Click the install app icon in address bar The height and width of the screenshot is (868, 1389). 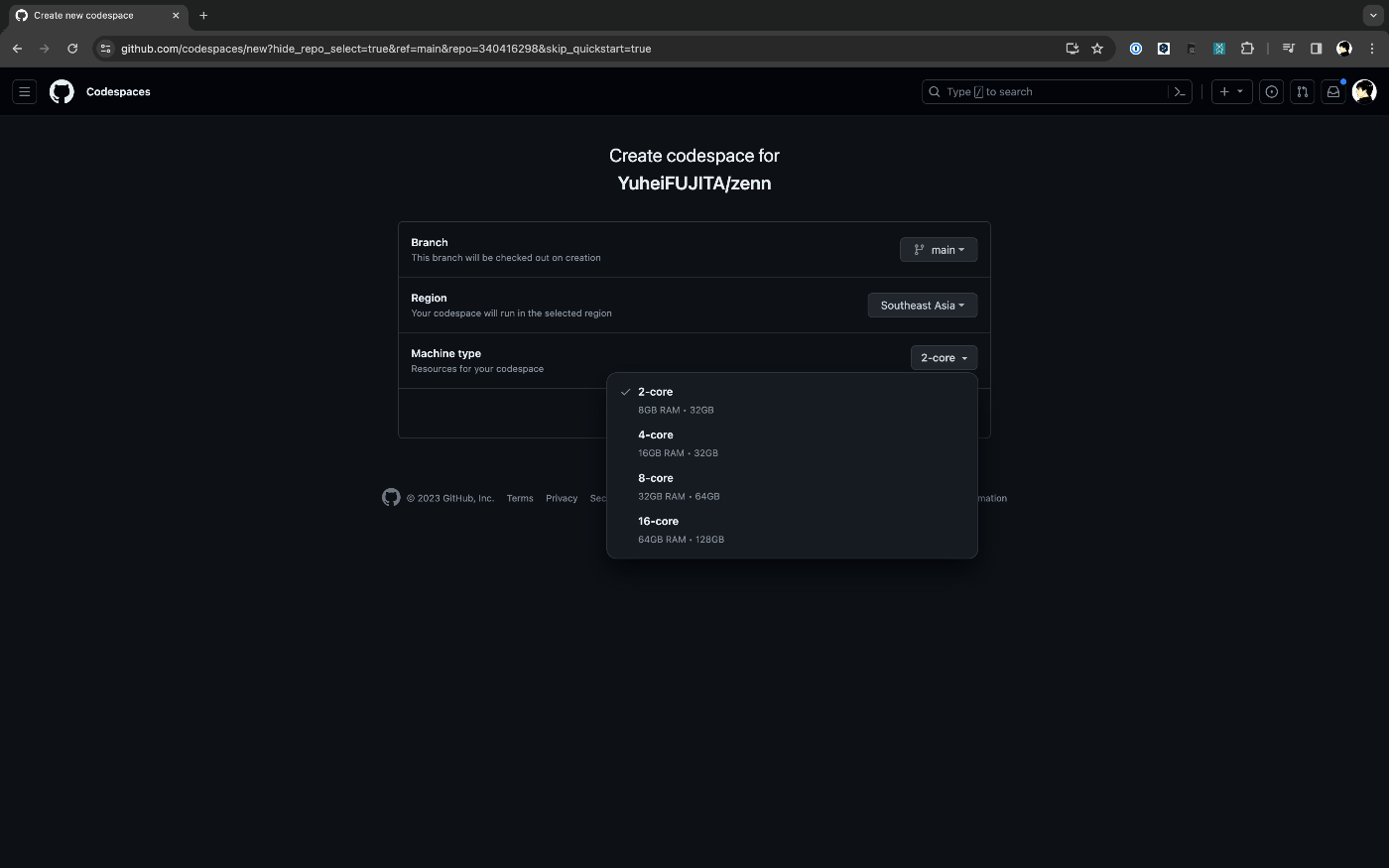click(x=1072, y=48)
